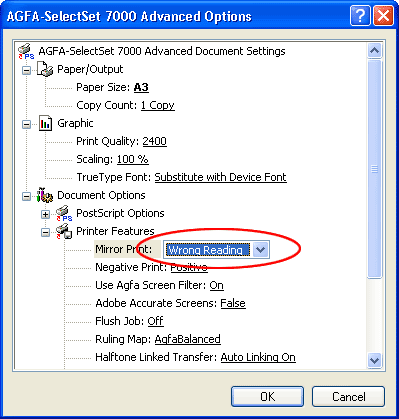Click the TrueType Font Substitute with Device Font link
Viewport: 399px width, 419px height.
pyautogui.click(x=220, y=177)
